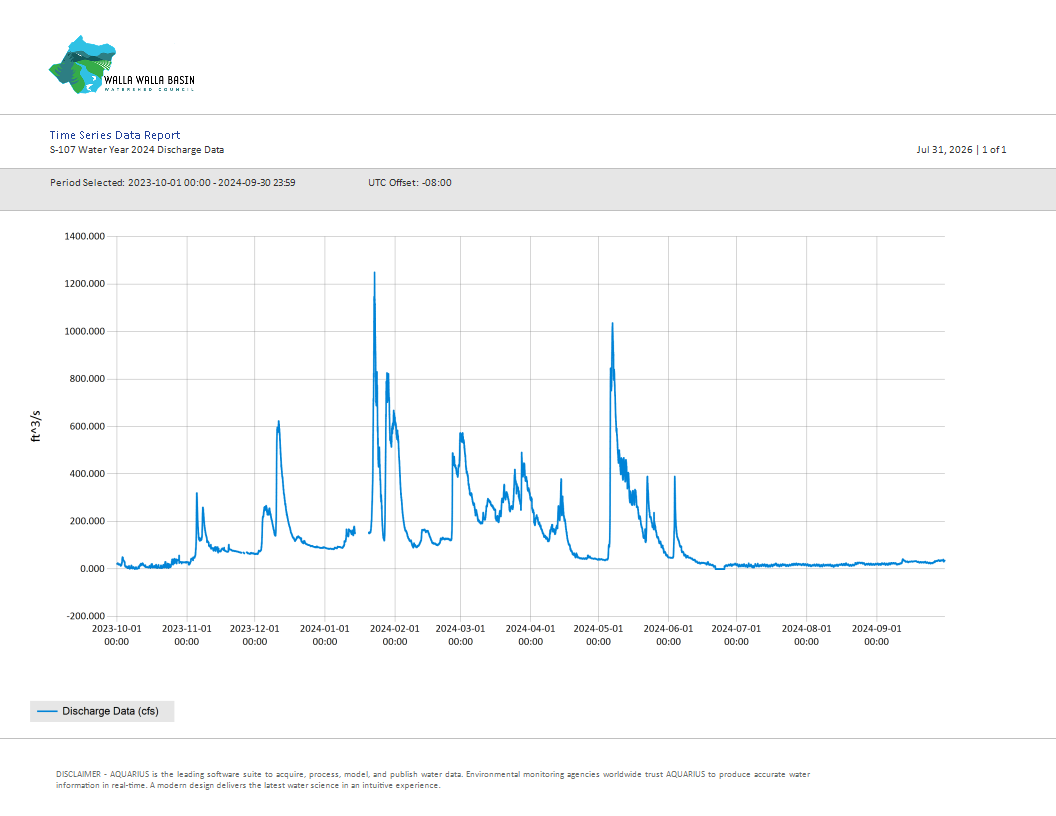Select the S-107 Water Year 2024 subtitle
The height and width of the screenshot is (816, 1056).
point(137,150)
